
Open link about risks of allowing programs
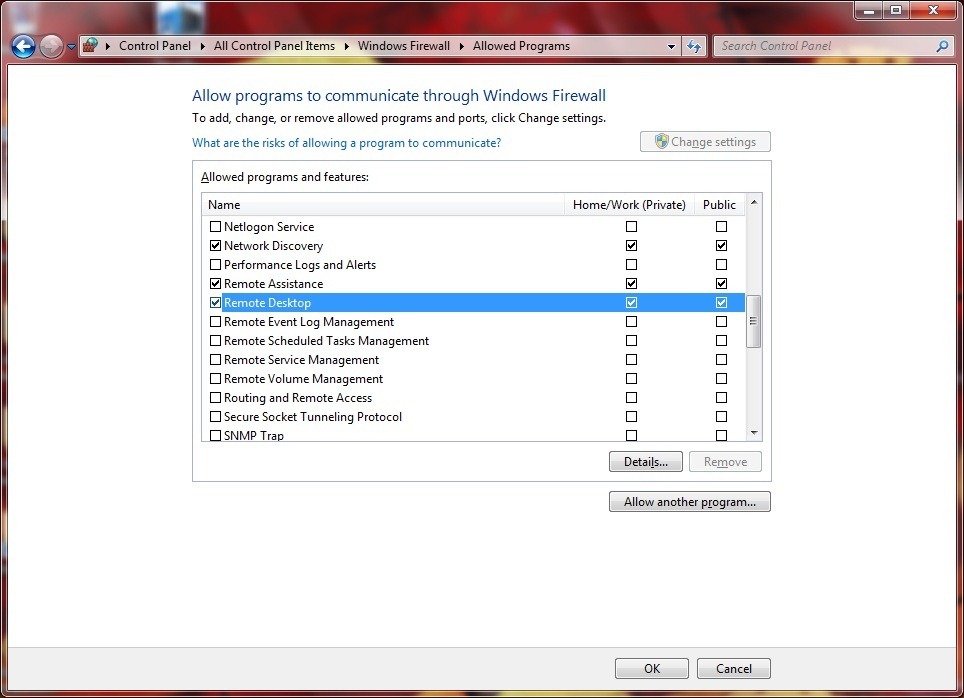(x=346, y=143)
